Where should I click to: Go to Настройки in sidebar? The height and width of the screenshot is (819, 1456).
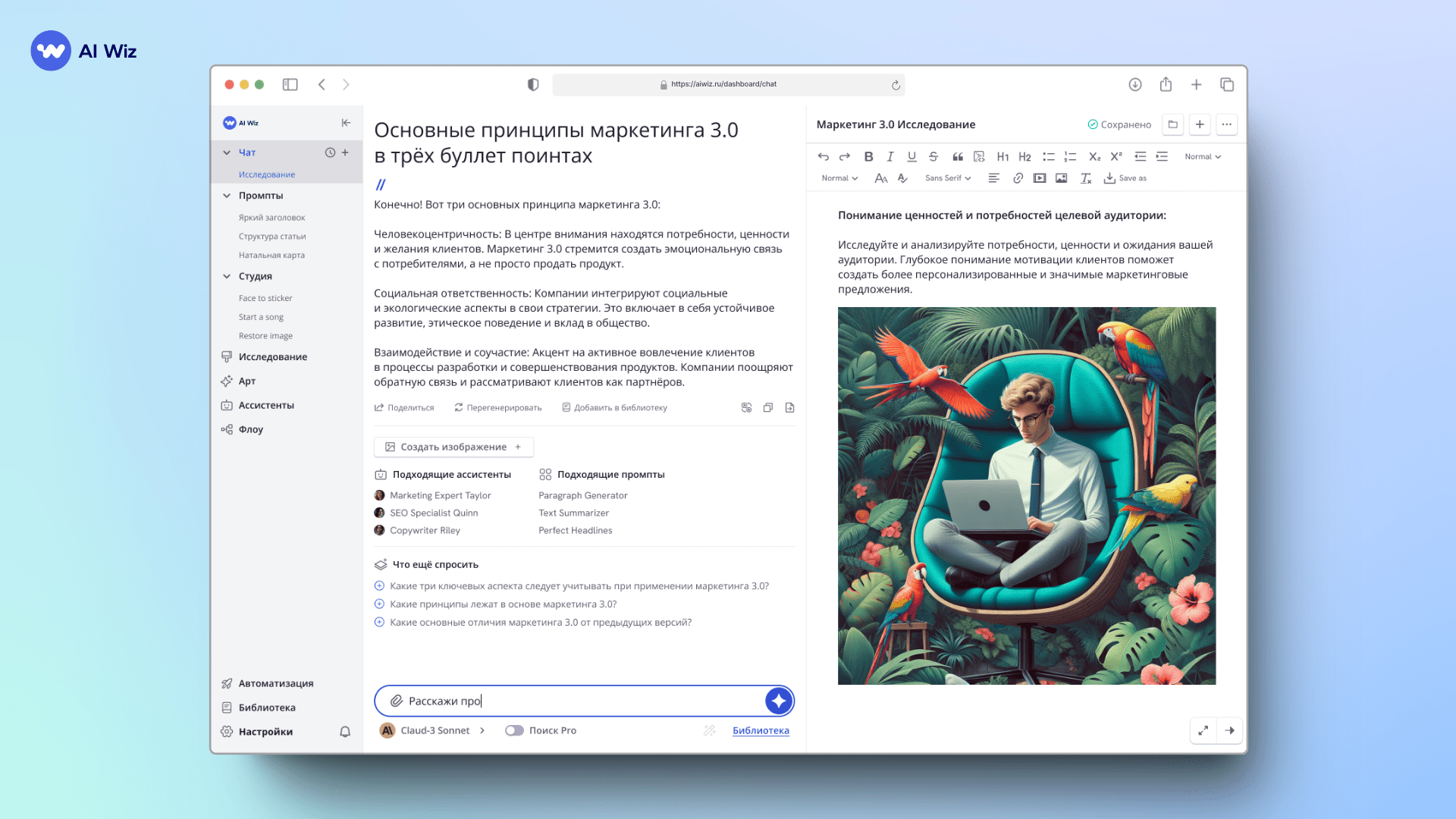(265, 732)
